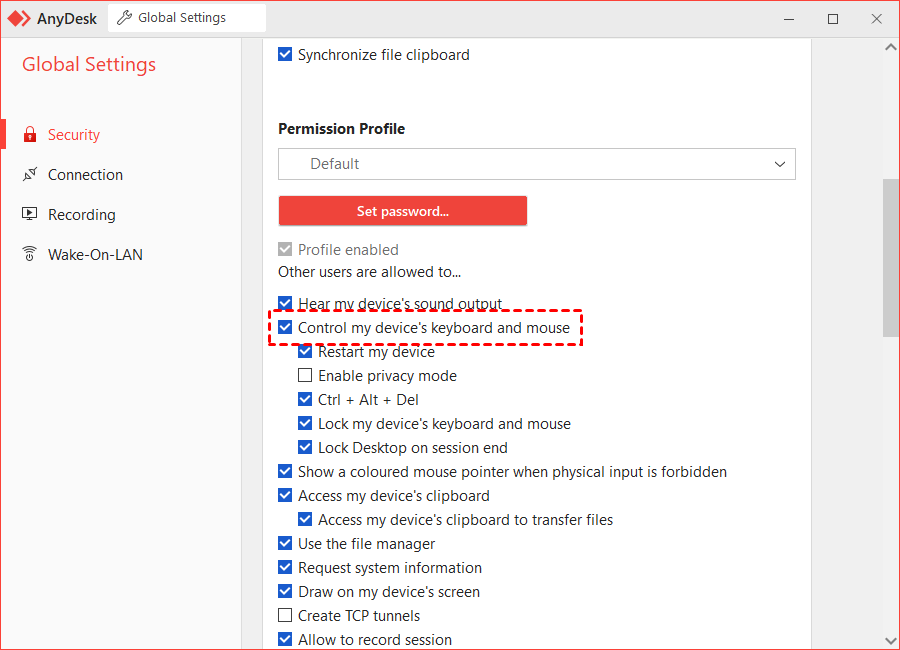The image size is (900, 650).
Task: Disable Ctrl + Alt + Del permission
Action: click(x=305, y=400)
